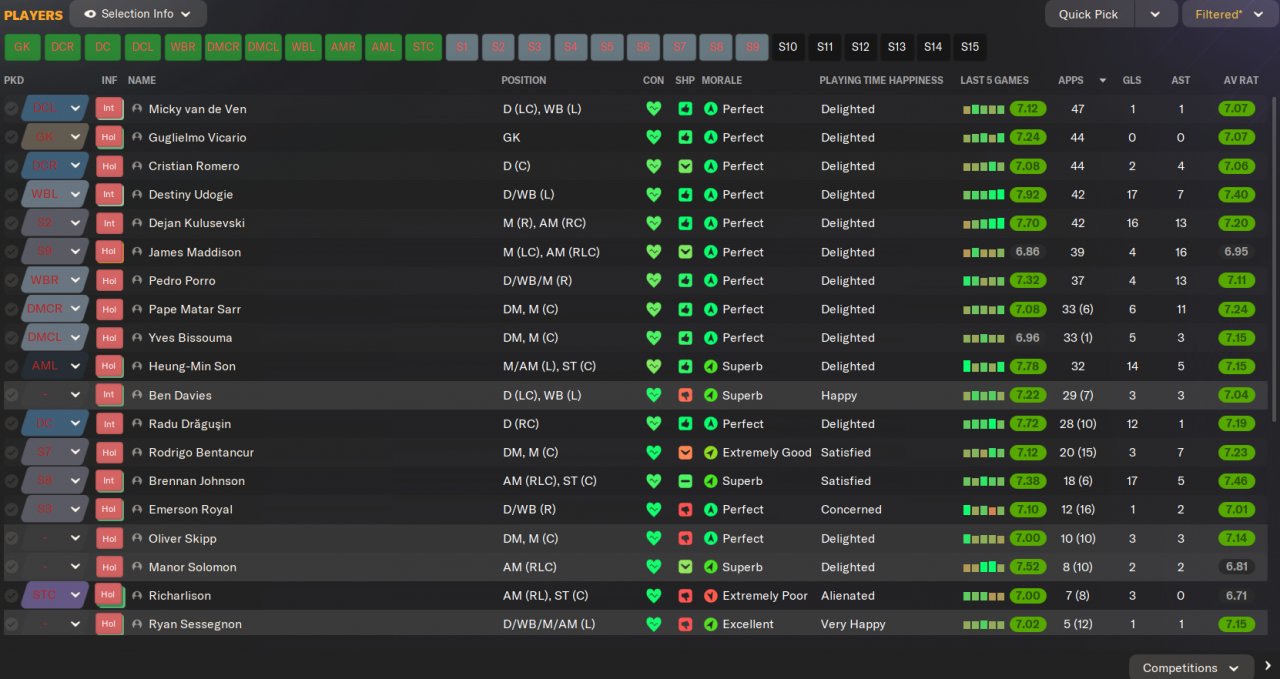Click the eye icon in Selection Info
The height and width of the screenshot is (679, 1280).
point(90,14)
